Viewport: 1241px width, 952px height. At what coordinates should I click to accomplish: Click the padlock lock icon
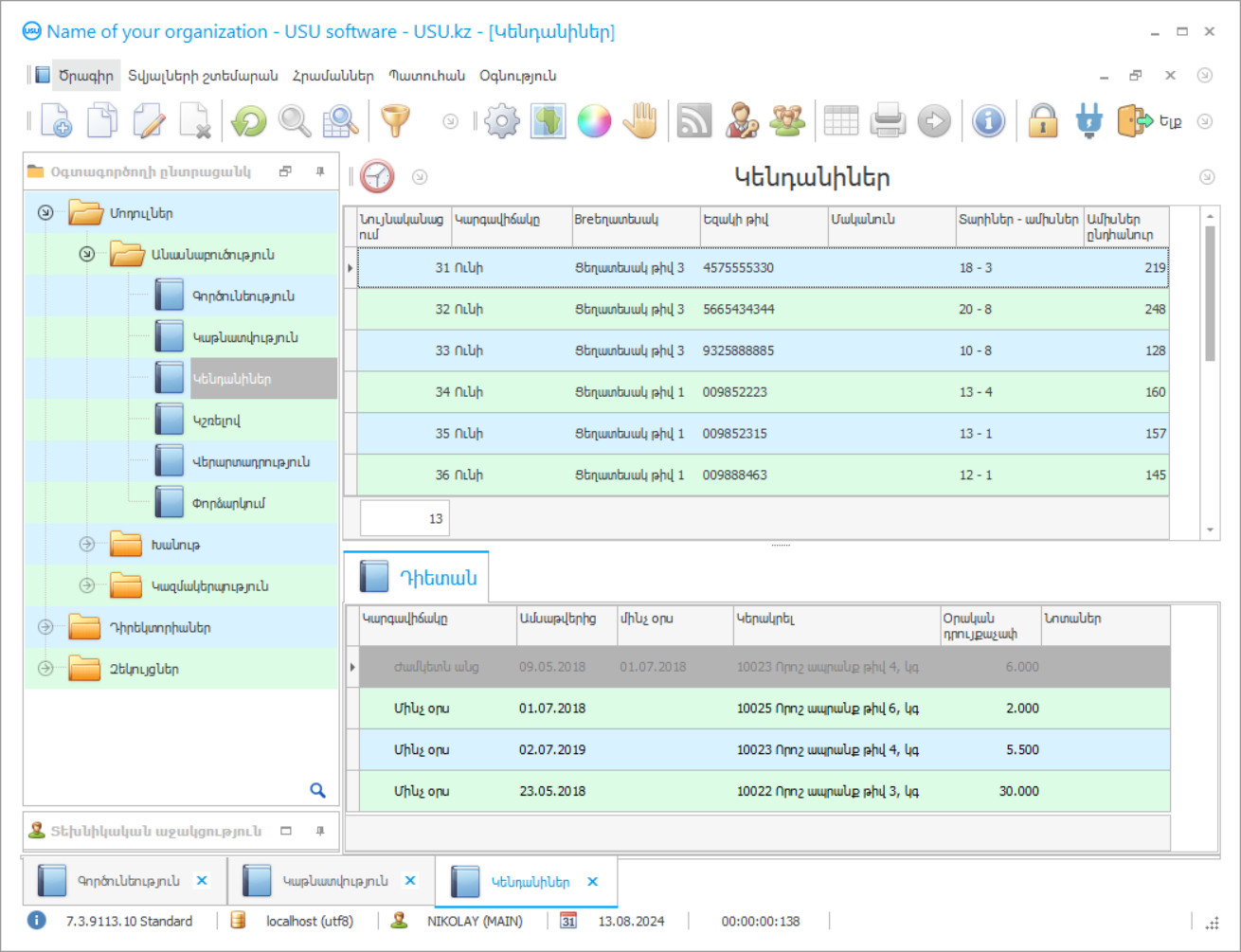click(1043, 121)
